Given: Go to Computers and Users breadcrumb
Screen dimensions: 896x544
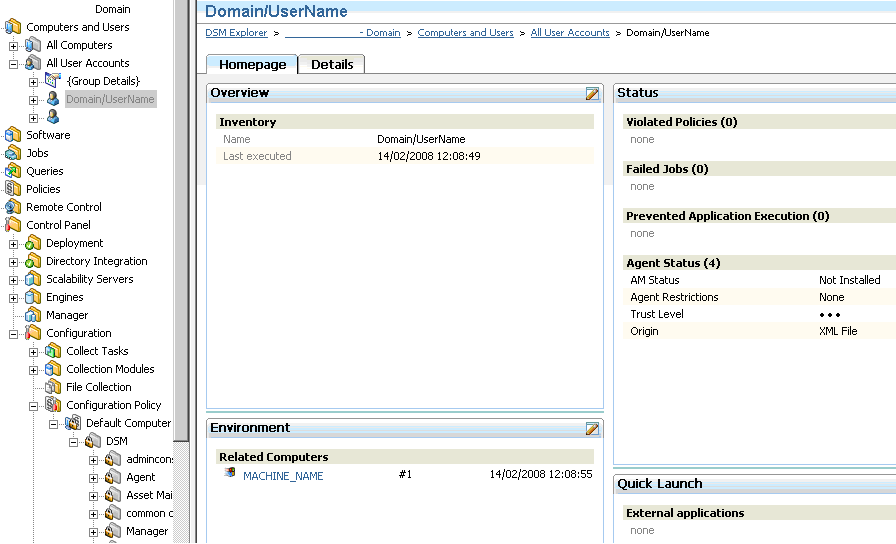Looking at the screenshot, I should 465,33.
